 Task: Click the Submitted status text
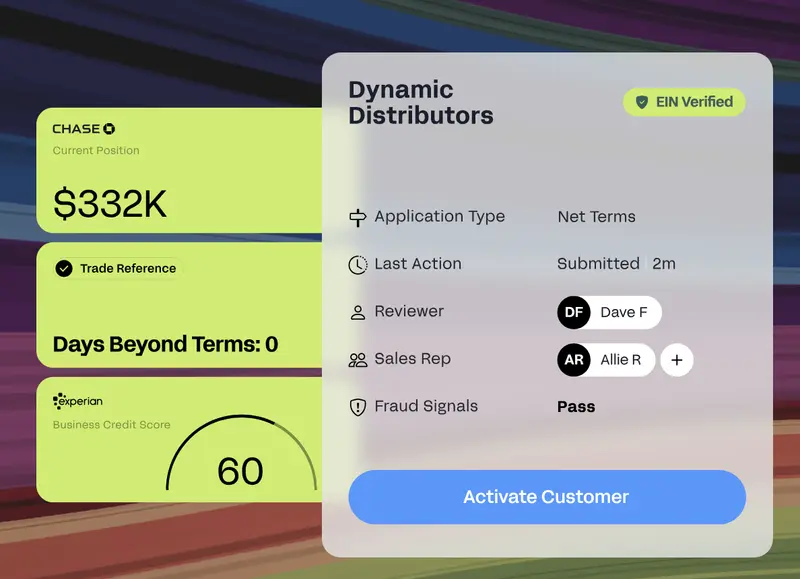[598, 264]
